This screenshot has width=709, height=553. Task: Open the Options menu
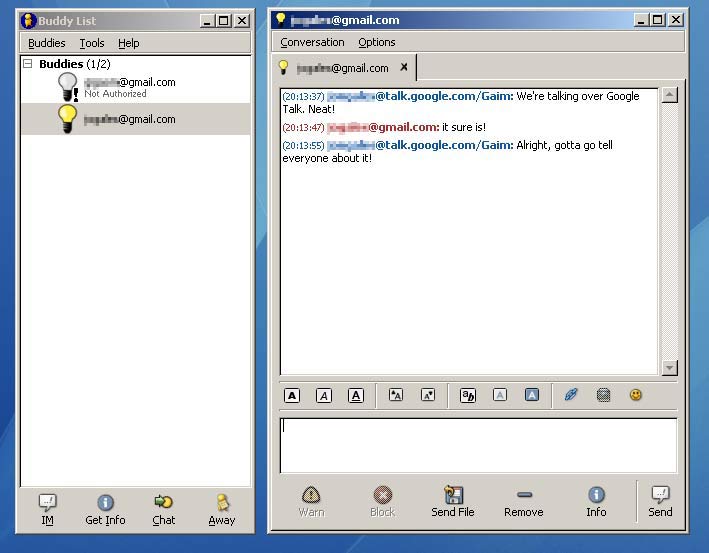pyautogui.click(x=377, y=42)
